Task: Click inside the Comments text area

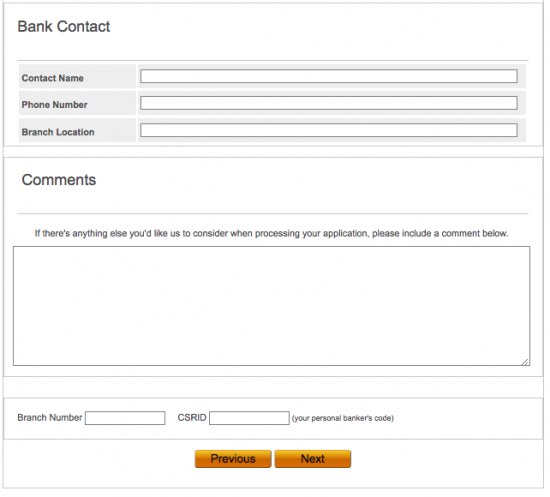Action: [271, 306]
